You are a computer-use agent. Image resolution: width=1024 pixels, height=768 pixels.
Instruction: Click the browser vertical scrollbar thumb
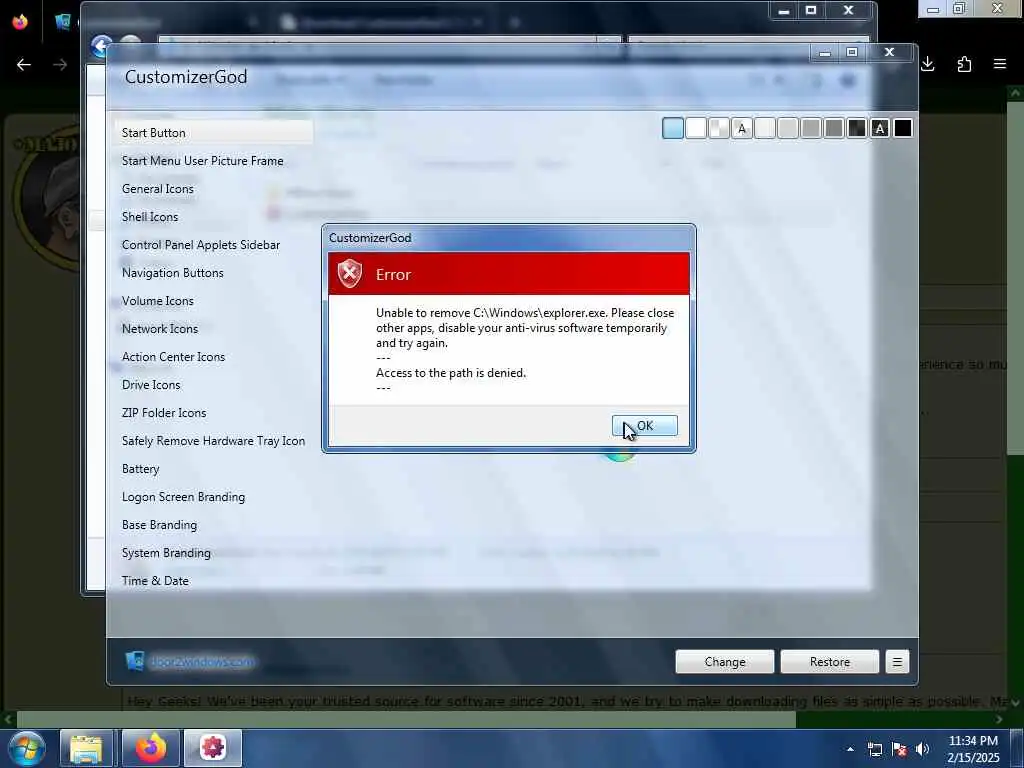click(x=1015, y=278)
